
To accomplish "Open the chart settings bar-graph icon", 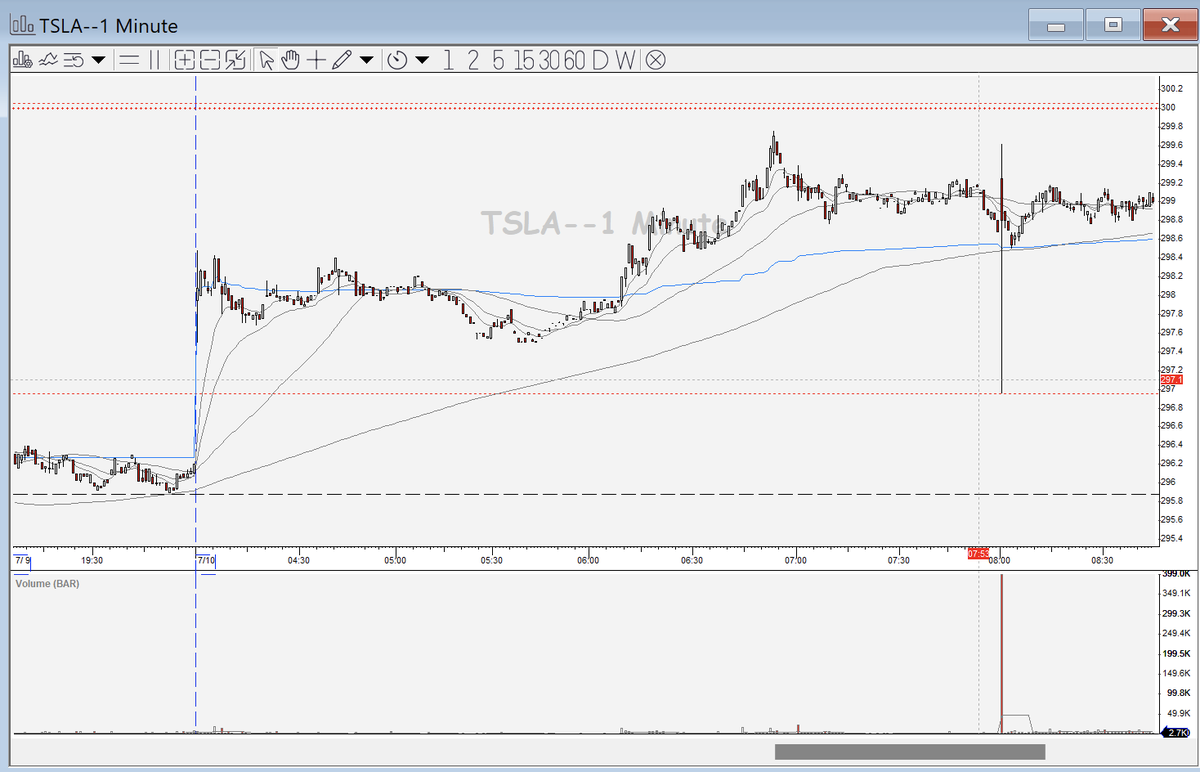I will (x=22, y=60).
